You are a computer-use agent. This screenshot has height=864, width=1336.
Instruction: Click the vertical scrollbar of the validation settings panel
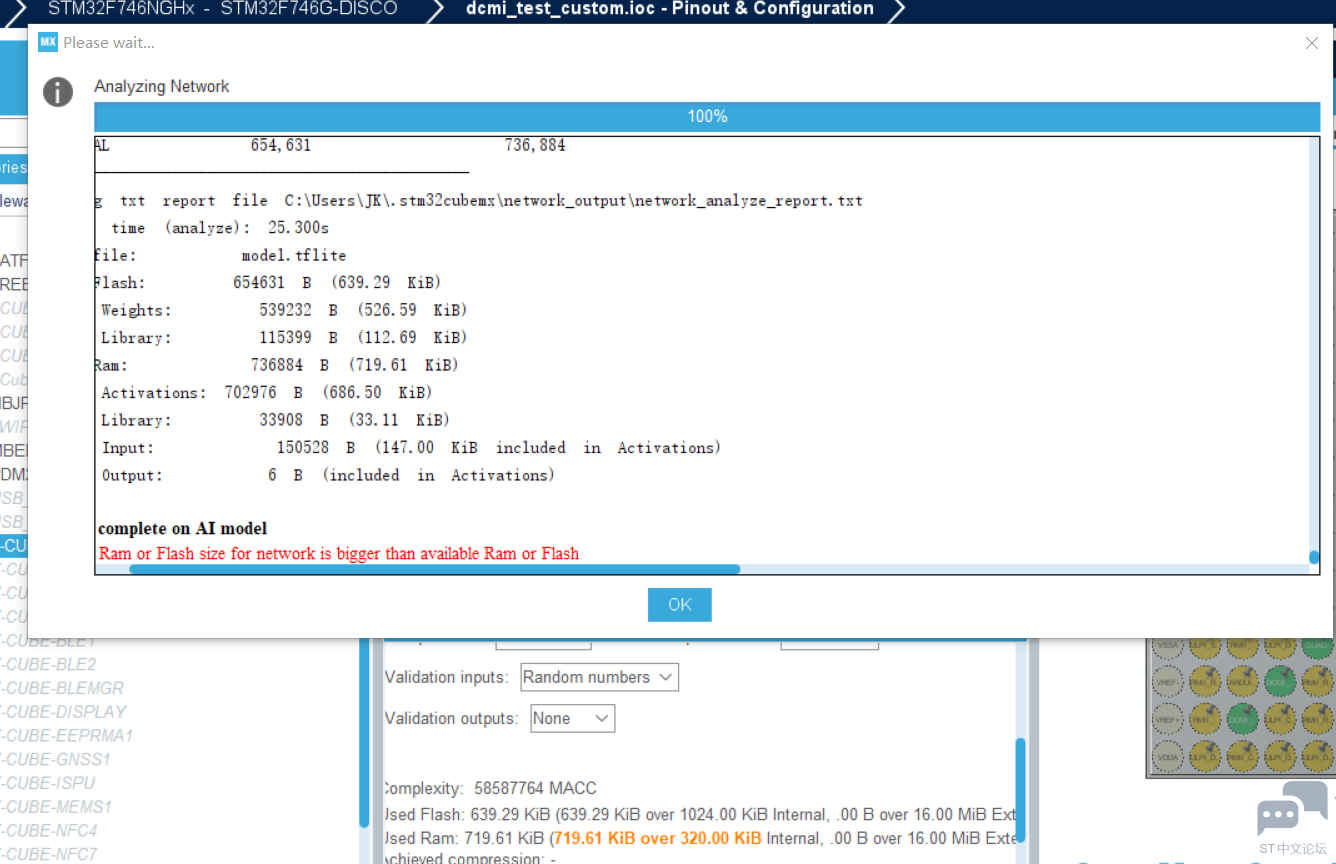[x=1020, y=790]
